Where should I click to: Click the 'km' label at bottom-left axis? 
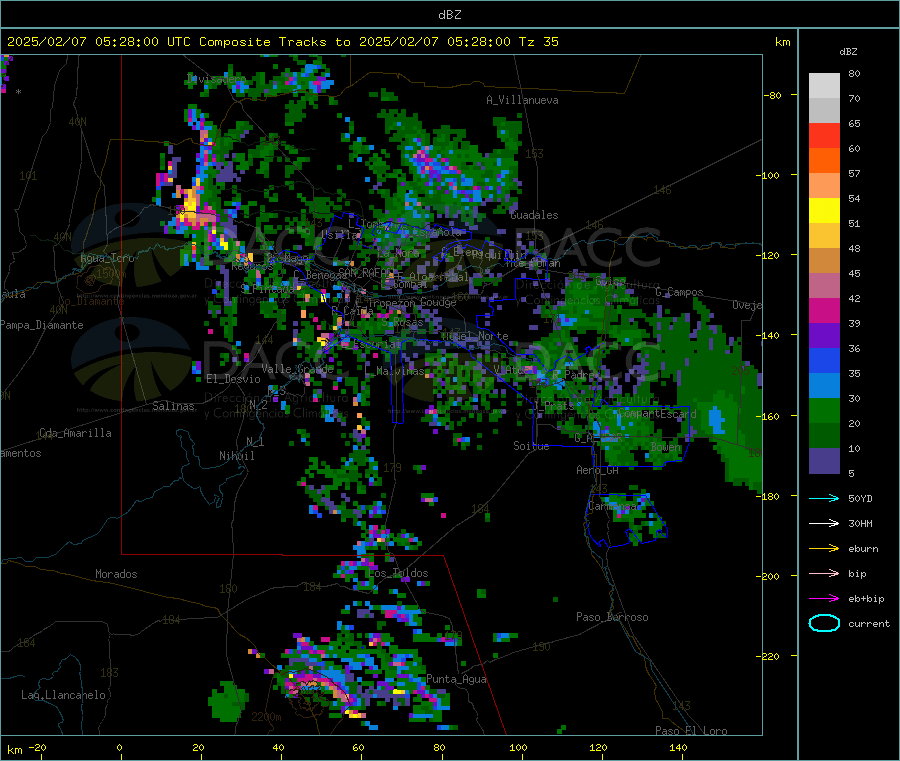click(x=14, y=750)
